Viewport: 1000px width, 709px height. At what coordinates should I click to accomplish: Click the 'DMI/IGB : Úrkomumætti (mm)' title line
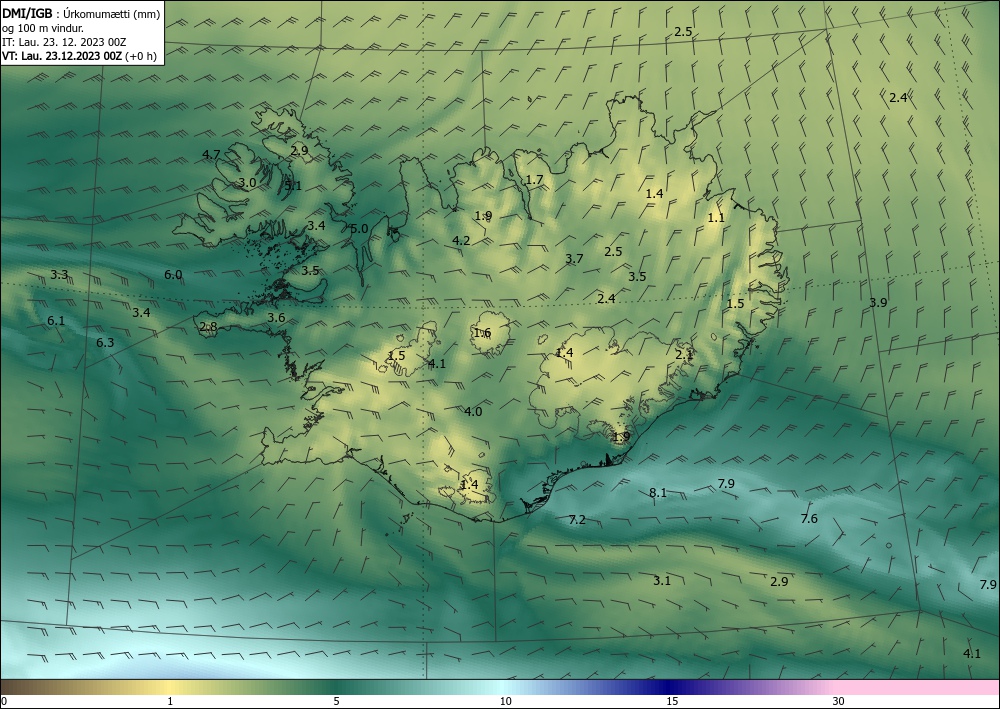pyautogui.click(x=81, y=13)
